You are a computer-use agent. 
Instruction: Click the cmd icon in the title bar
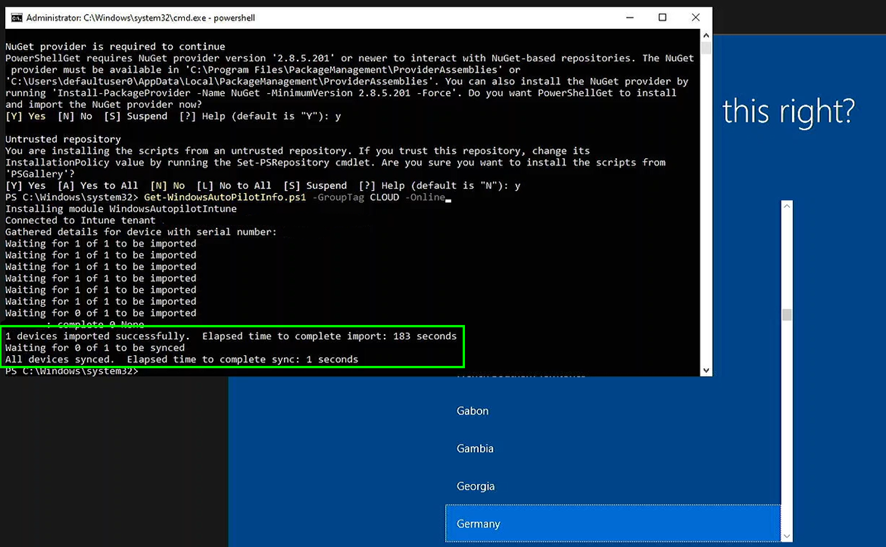pyautogui.click(x=16, y=18)
